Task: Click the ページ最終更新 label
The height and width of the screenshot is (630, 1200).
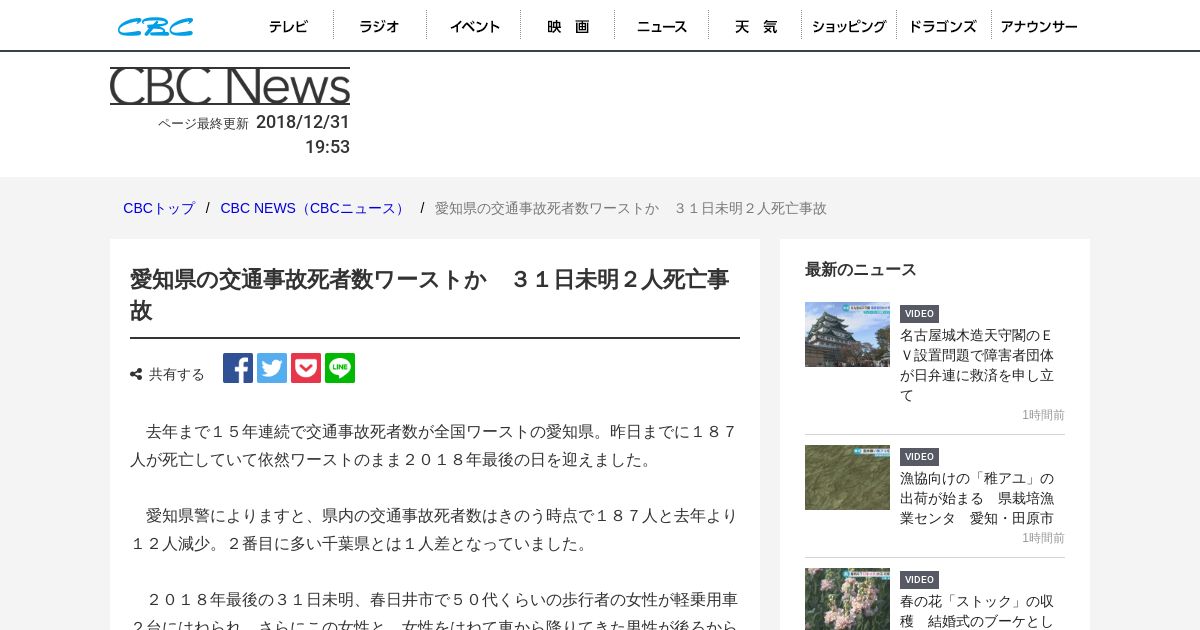Action: (x=203, y=124)
